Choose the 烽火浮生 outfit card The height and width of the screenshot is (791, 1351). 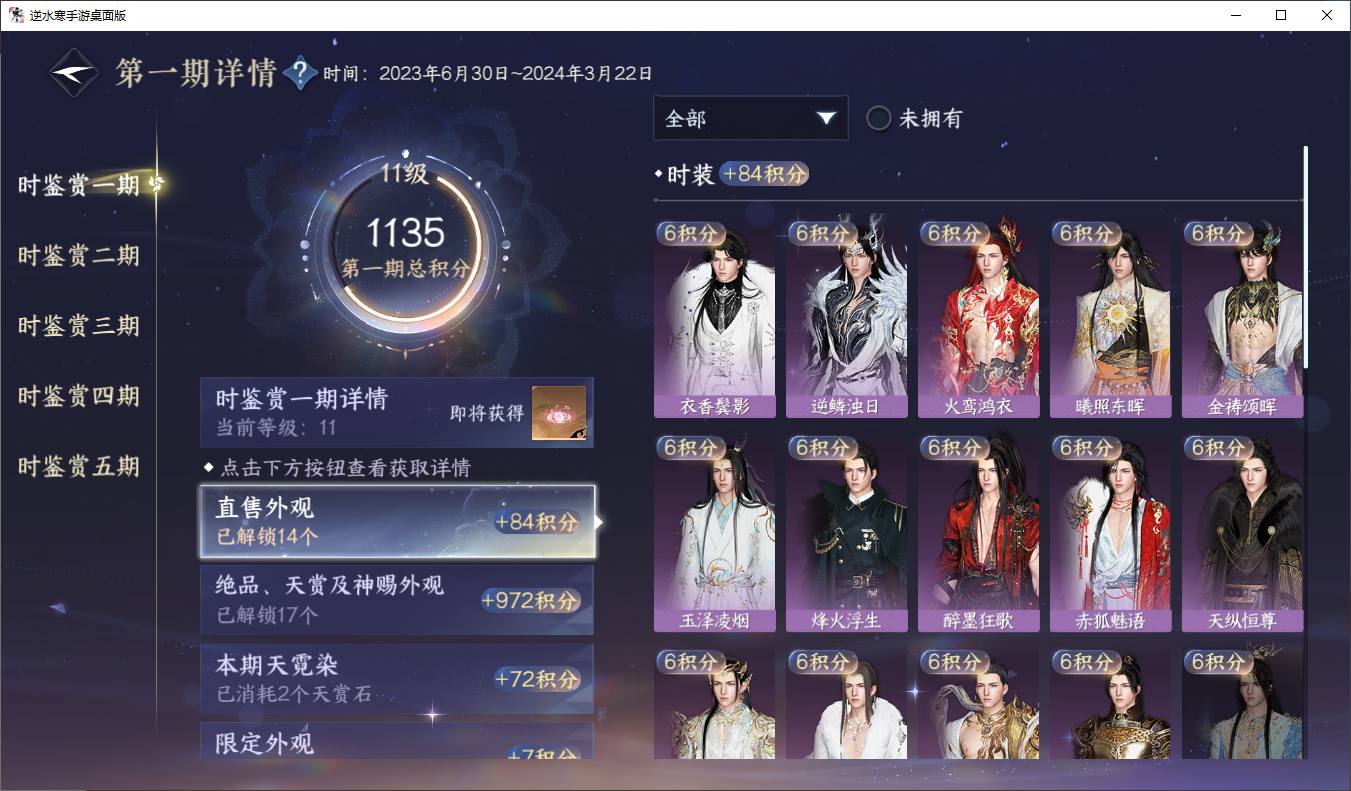[x=846, y=533]
